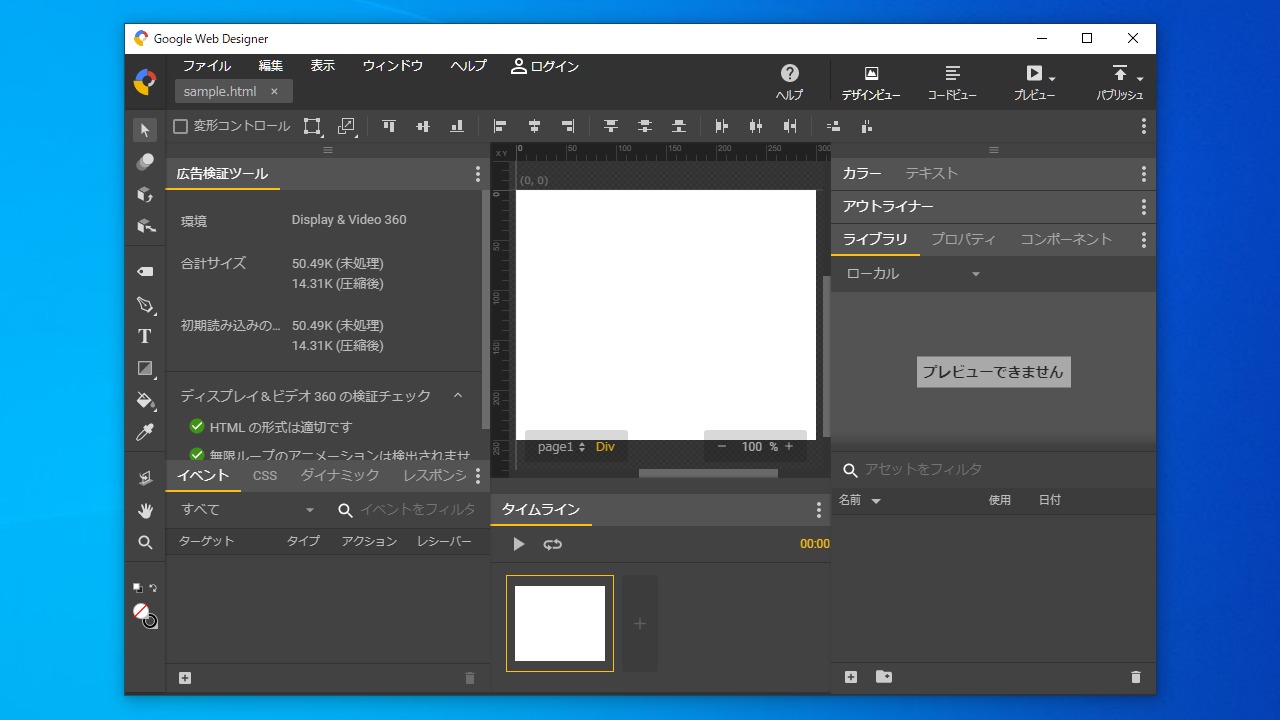Open the page1 page selector
The width and height of the screenshot is (1280, 720).
tap(561, 447)
